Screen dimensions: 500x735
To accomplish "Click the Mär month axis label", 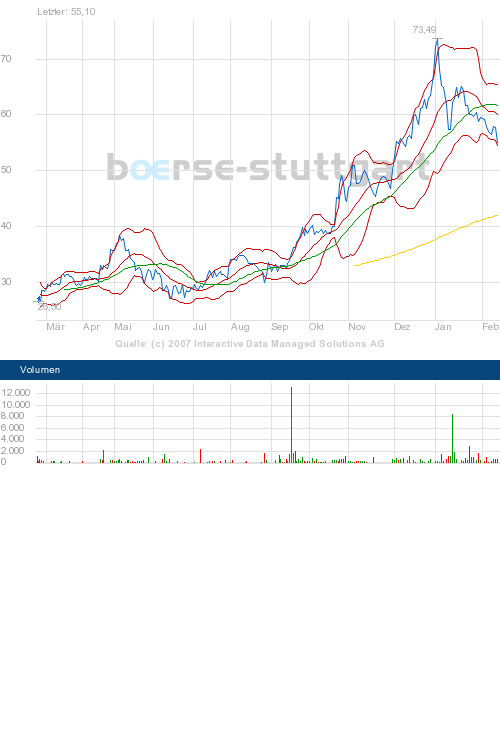I will 55,327.
